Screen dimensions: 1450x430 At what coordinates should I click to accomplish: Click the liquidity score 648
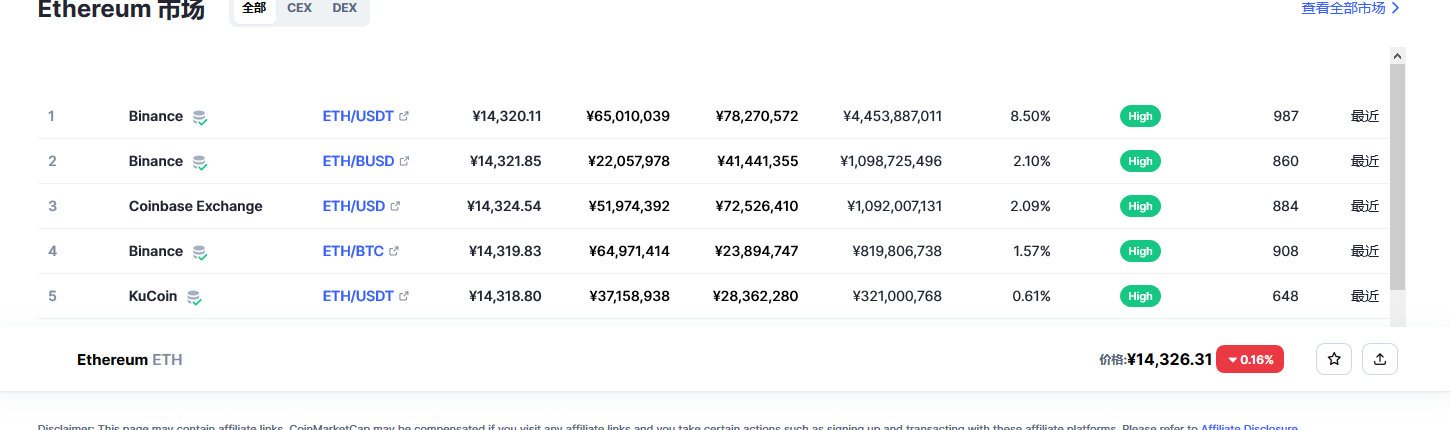[x=1286, y=296]
